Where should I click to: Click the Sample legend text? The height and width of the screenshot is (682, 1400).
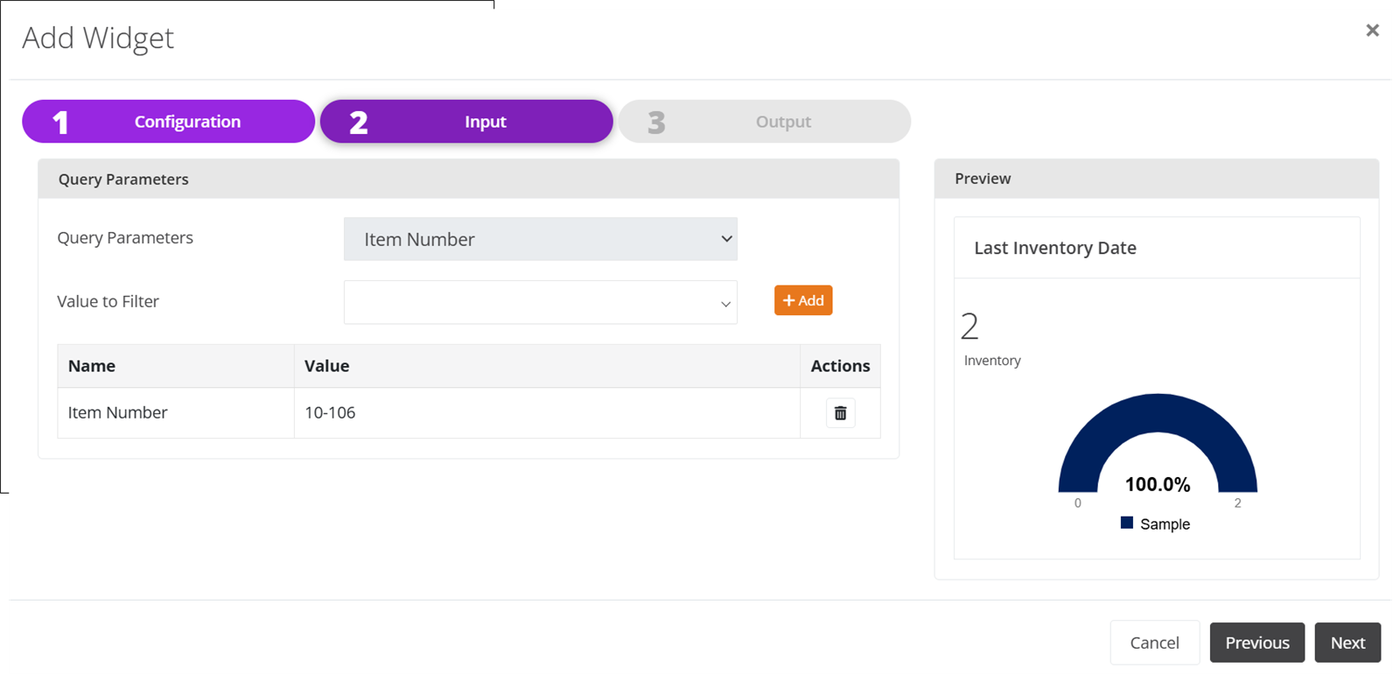click(x=1165, y=524)
